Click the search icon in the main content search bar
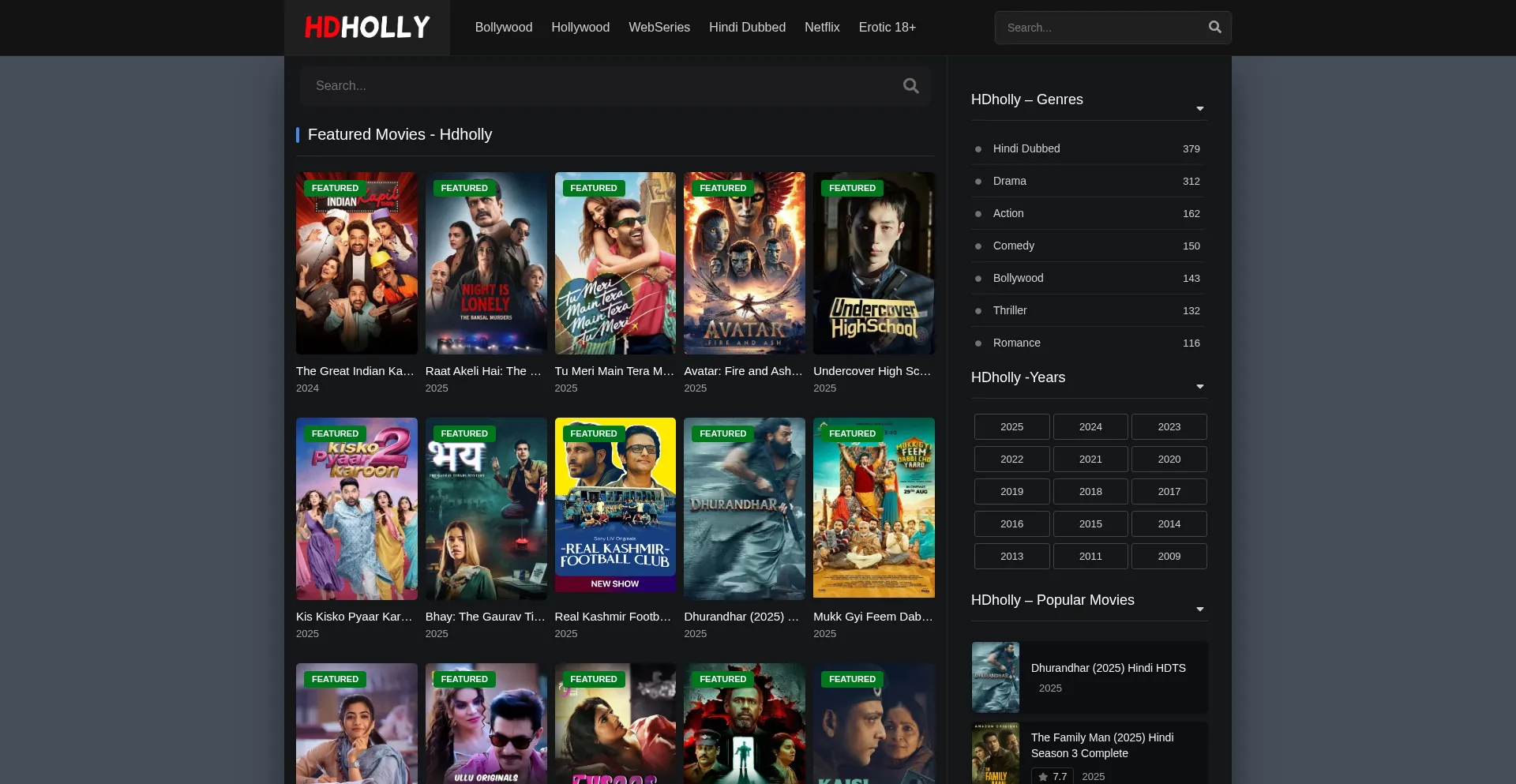Screen dimensions: 1516x784 pos(910,85)
